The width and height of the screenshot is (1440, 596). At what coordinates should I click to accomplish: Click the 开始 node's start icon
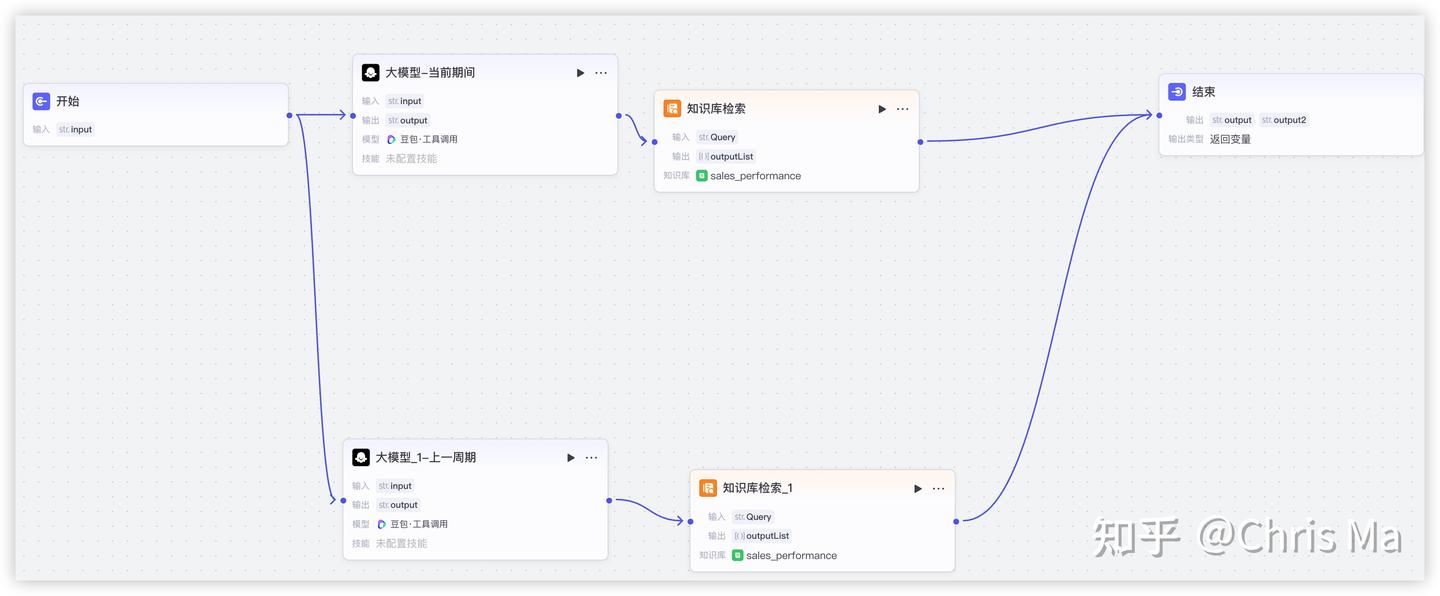coord(40,101)
